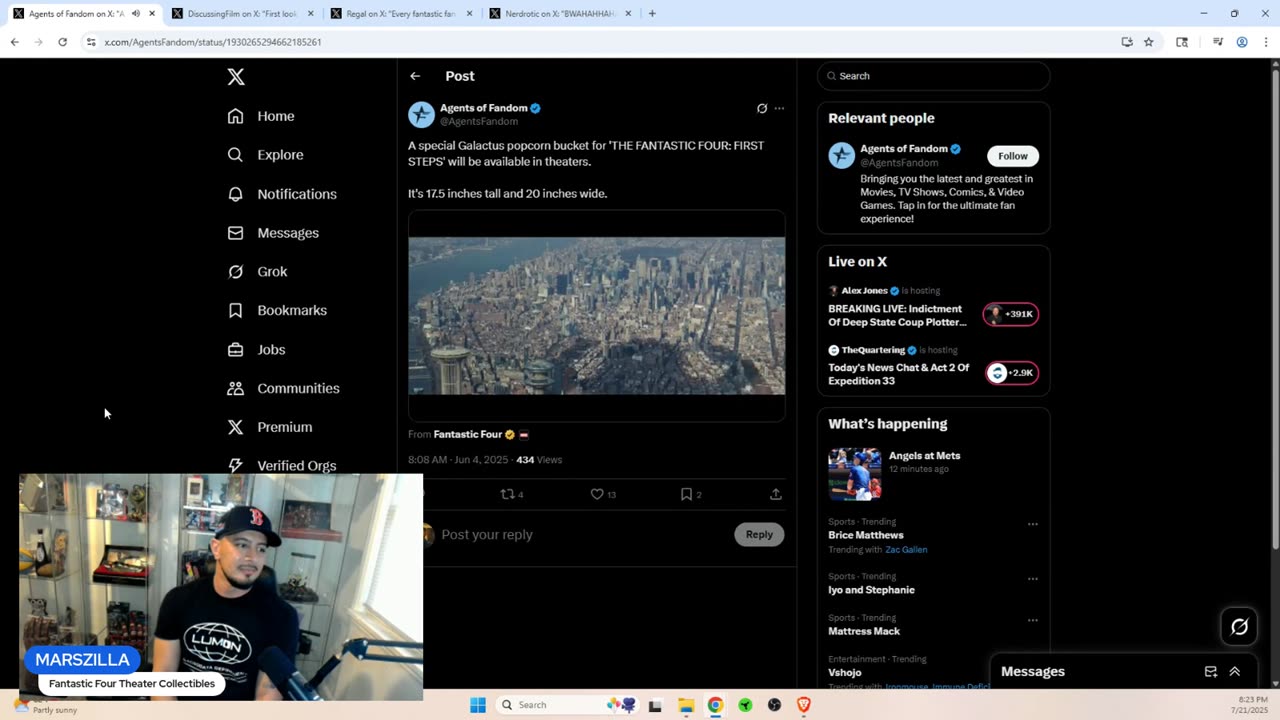Open a new browser tab
This screenshot has width=1280, height=720.
point(652,14)
